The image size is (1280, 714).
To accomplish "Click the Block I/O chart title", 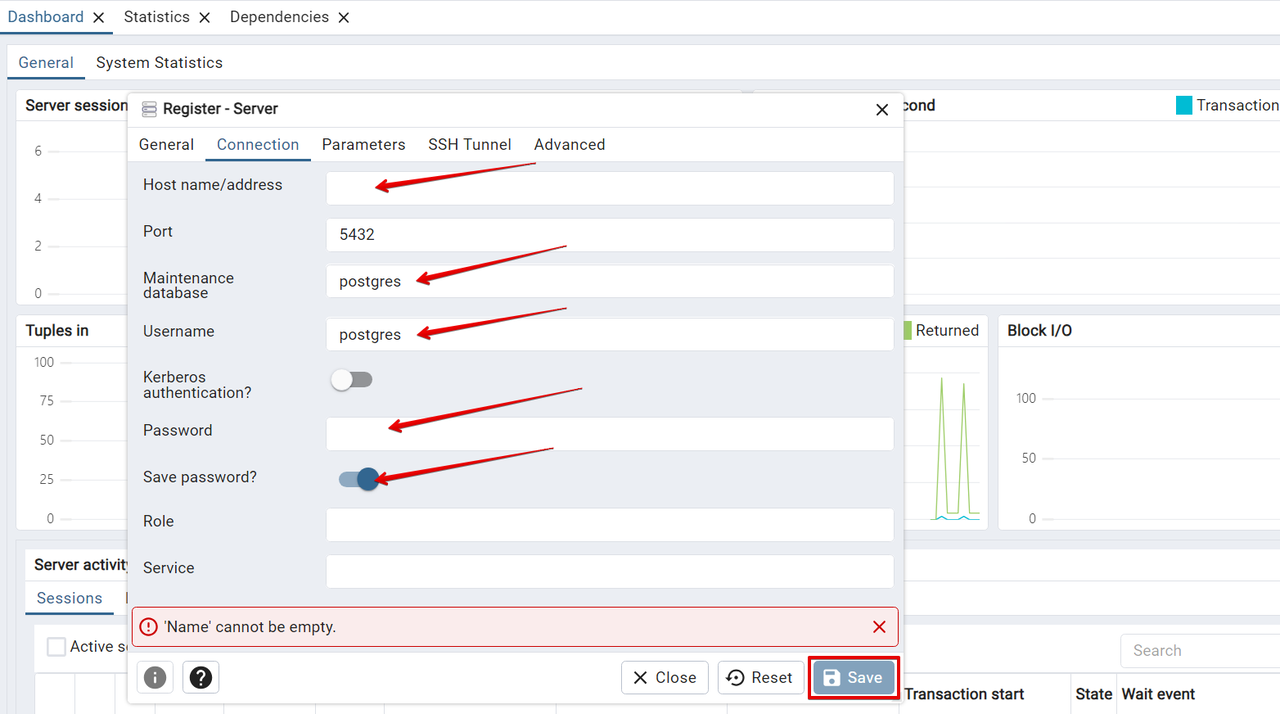I will tap(1040, 330).
